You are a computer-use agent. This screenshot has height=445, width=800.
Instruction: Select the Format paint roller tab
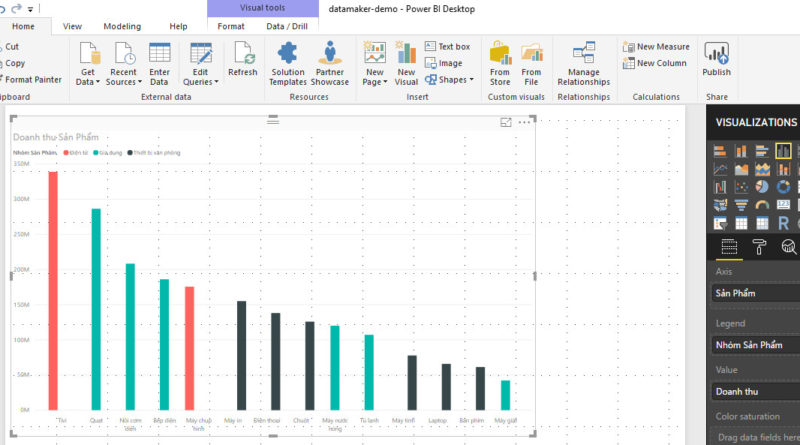pyautogui.click(x=759, y=247)
